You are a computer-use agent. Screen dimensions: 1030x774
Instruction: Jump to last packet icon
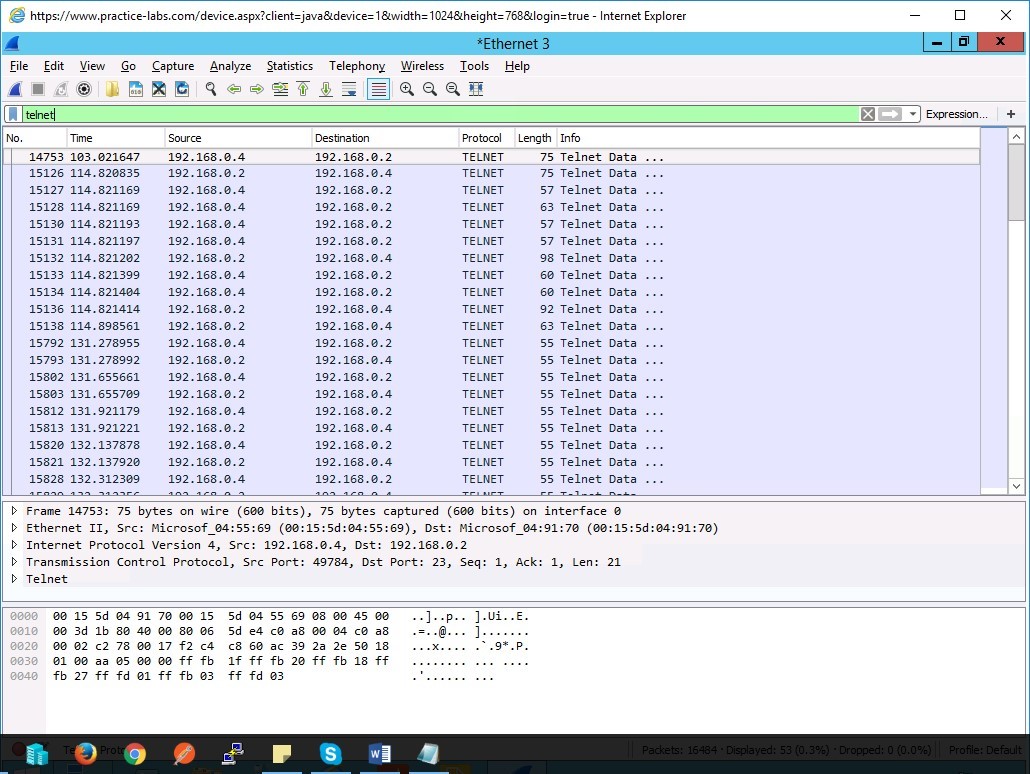pyautogui.click(x=326, y=89)
